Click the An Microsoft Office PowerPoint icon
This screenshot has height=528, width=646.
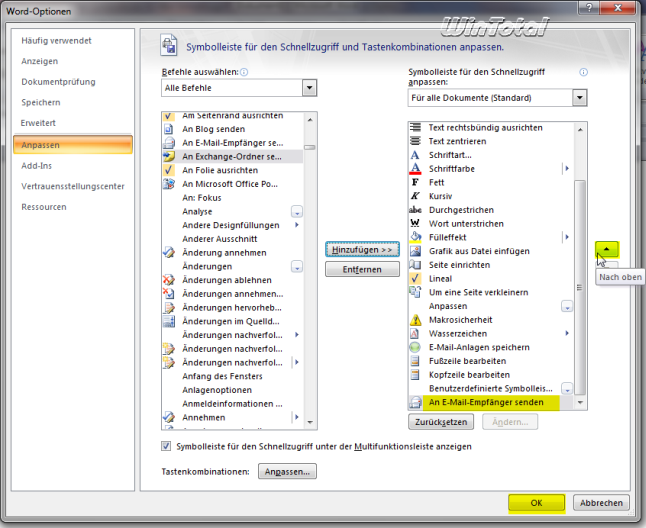click(169, 184)
